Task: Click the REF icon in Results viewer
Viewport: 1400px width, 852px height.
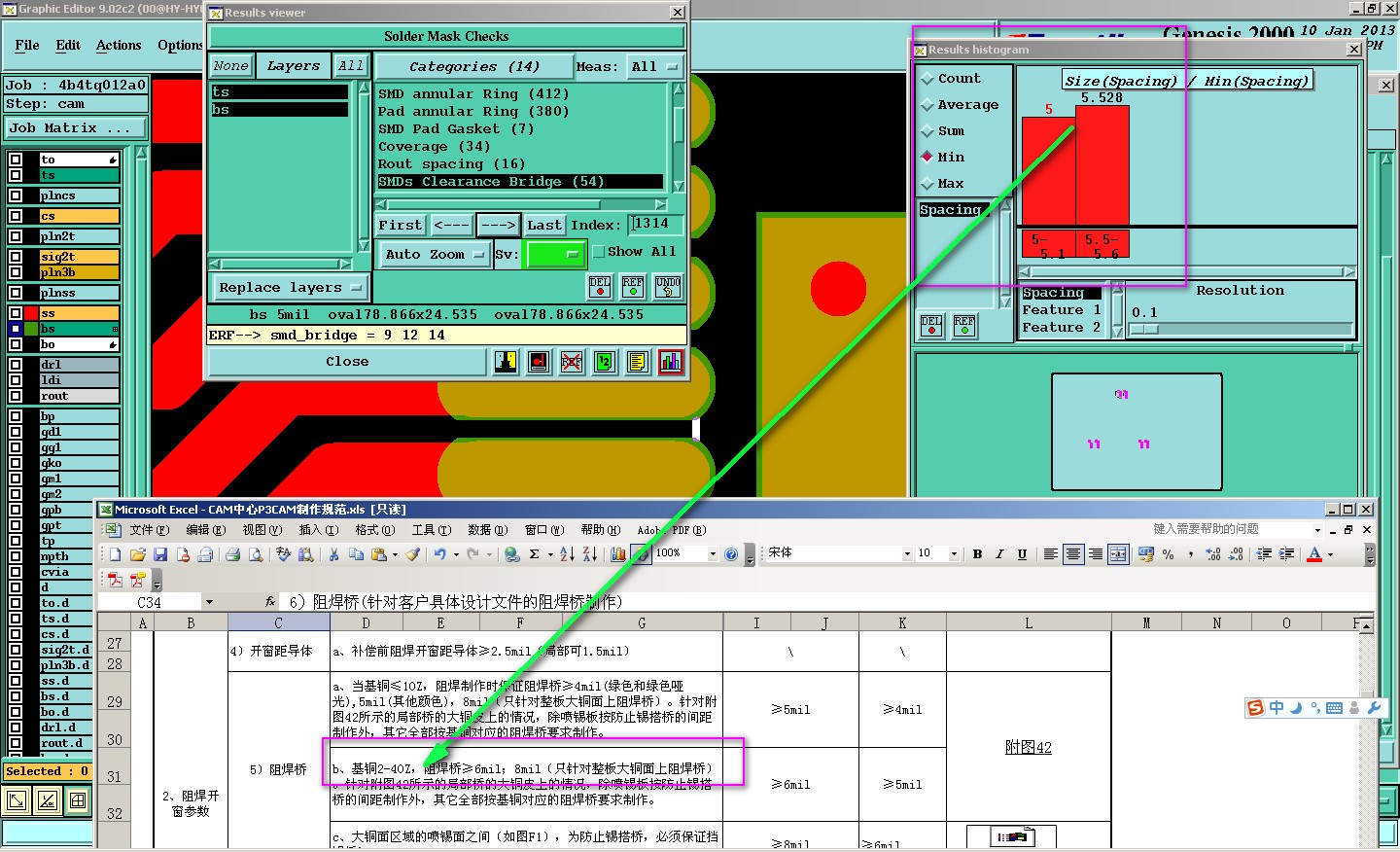Action: (633, 286)
